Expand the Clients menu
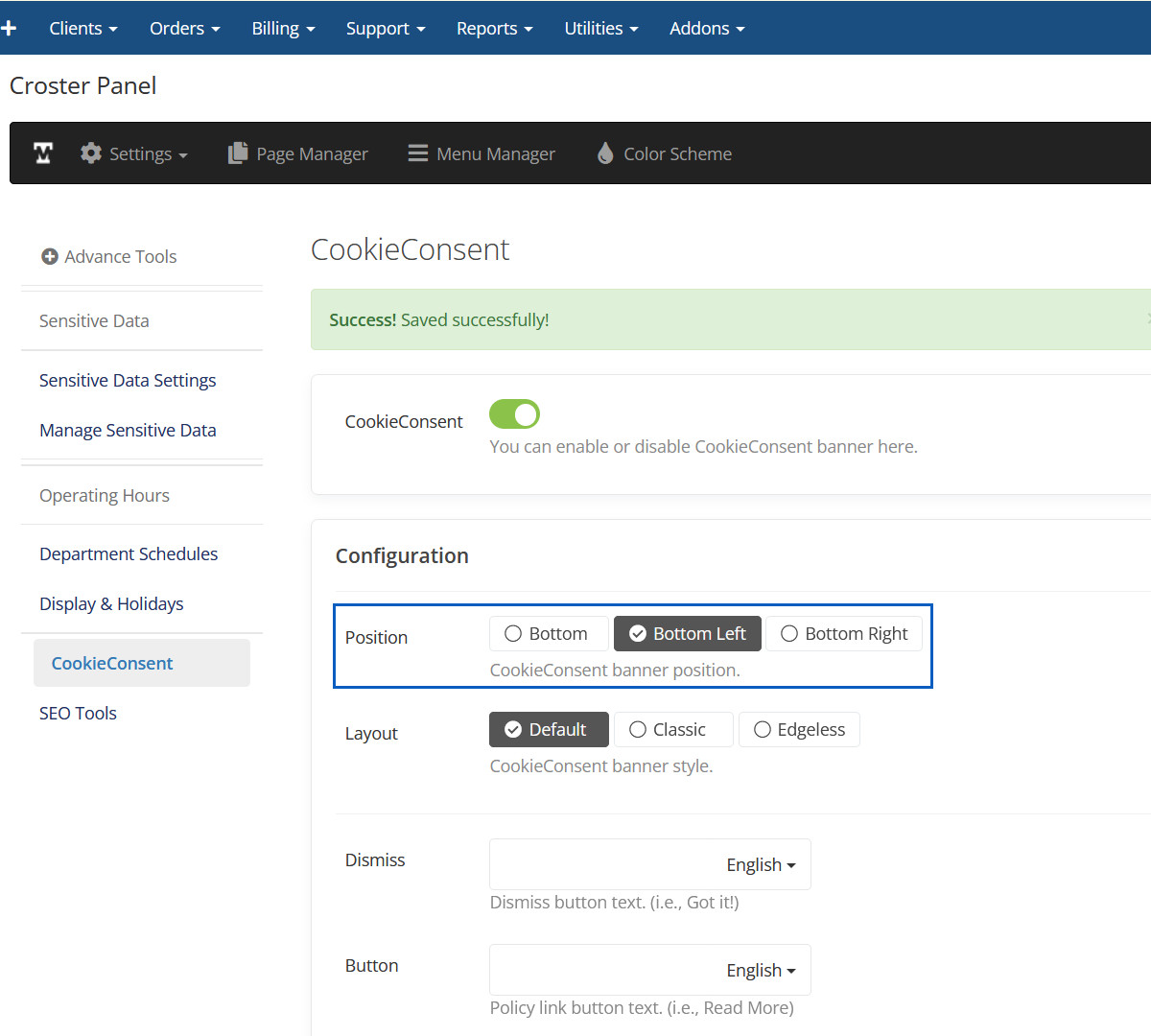This screenshot has width=1151, height=1036. [x=82, y=28]
